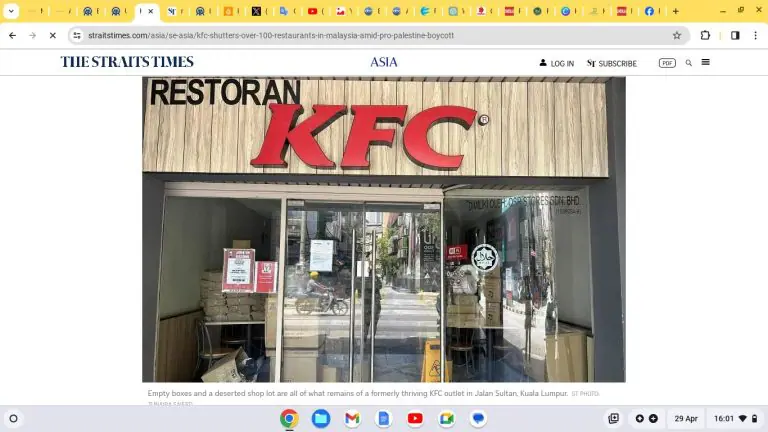Viewport: 768px width, 432px height.
Task: Open the hamburger navigation menu
Action: pyautogui.click(x=706, y=62)
